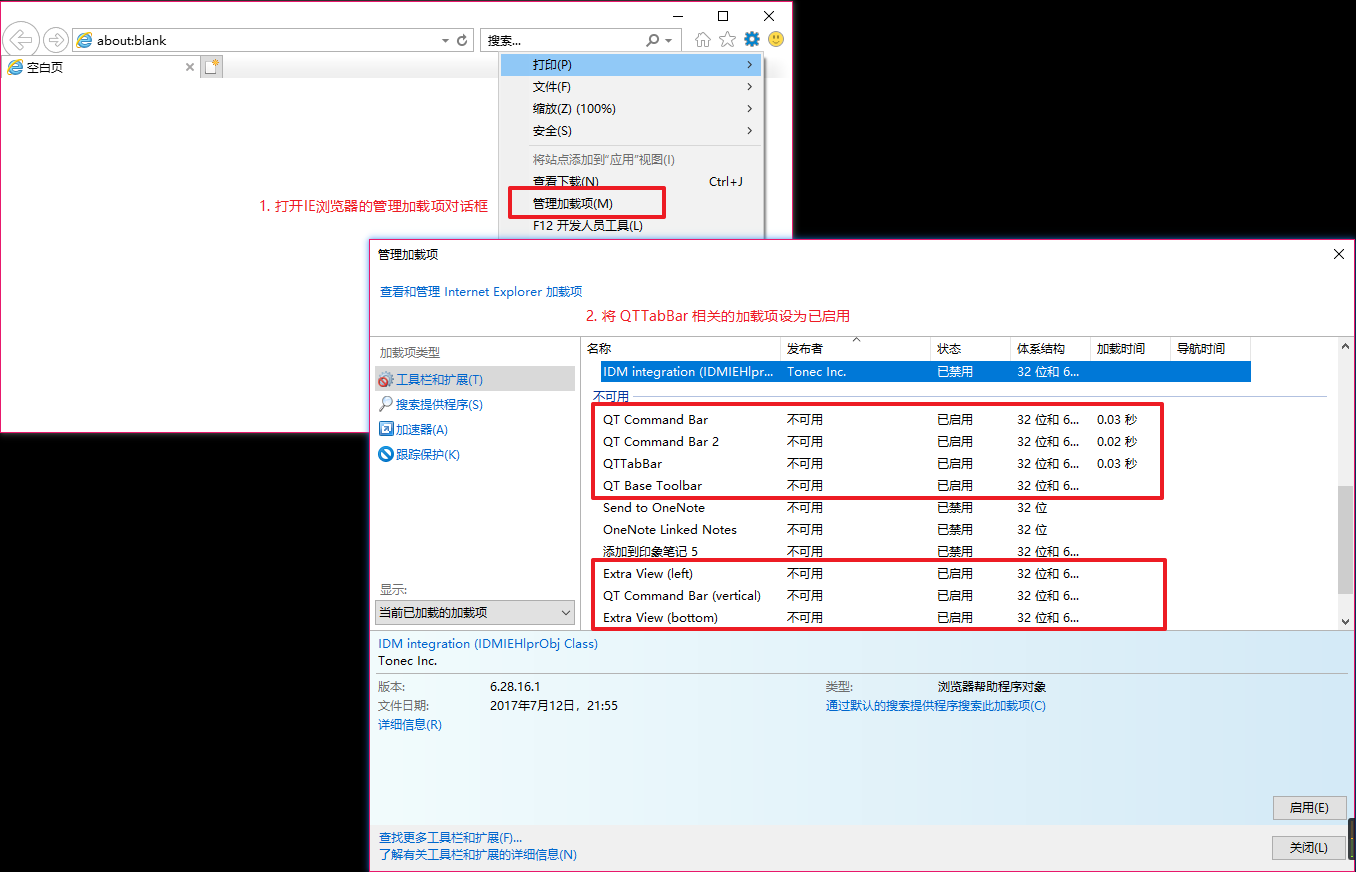This screenshot has height=872, width=1356.
Task: Click the settings gear icon
Action: [752, 39]
